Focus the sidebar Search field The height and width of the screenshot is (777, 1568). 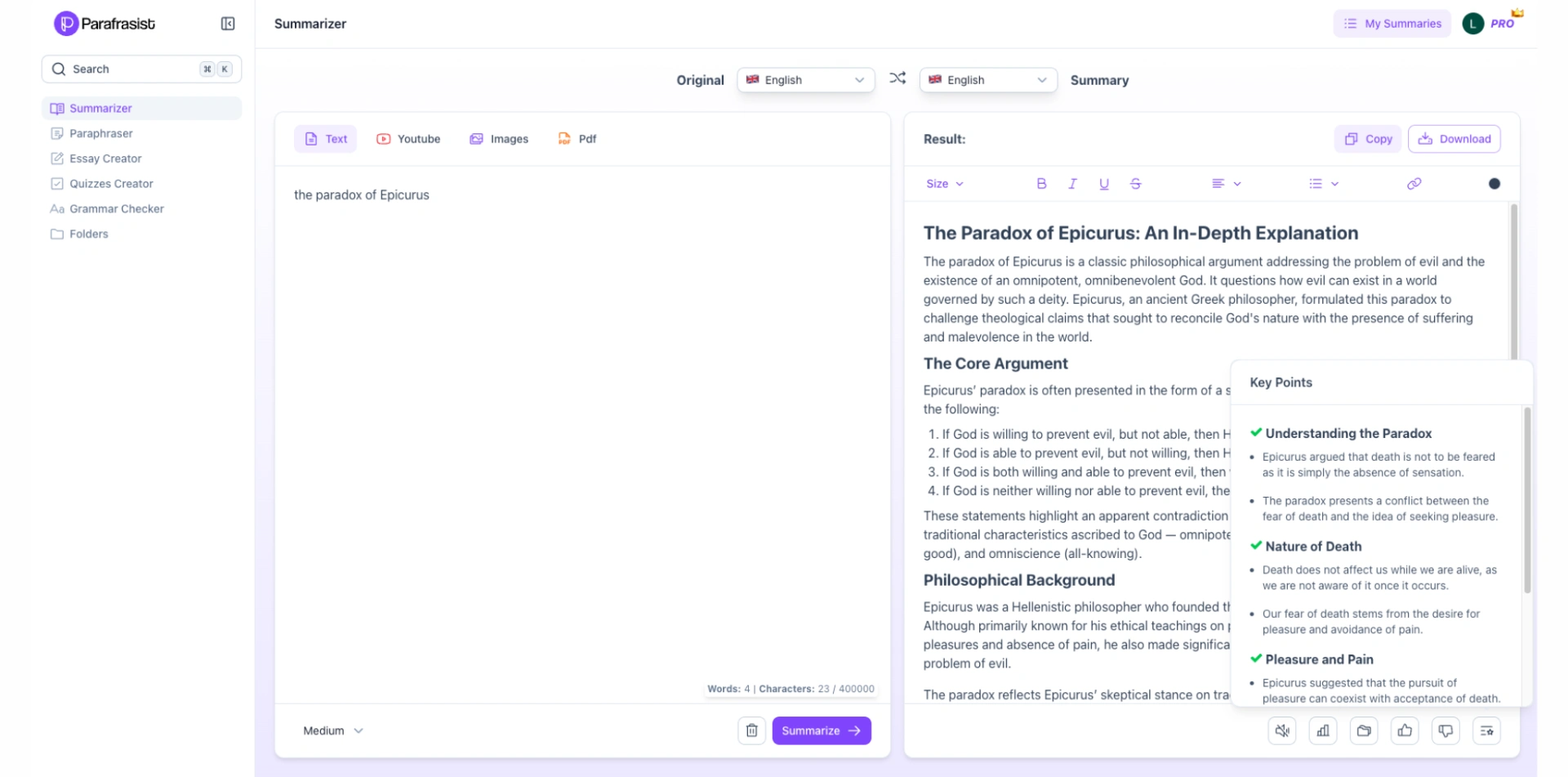(131, 69)
